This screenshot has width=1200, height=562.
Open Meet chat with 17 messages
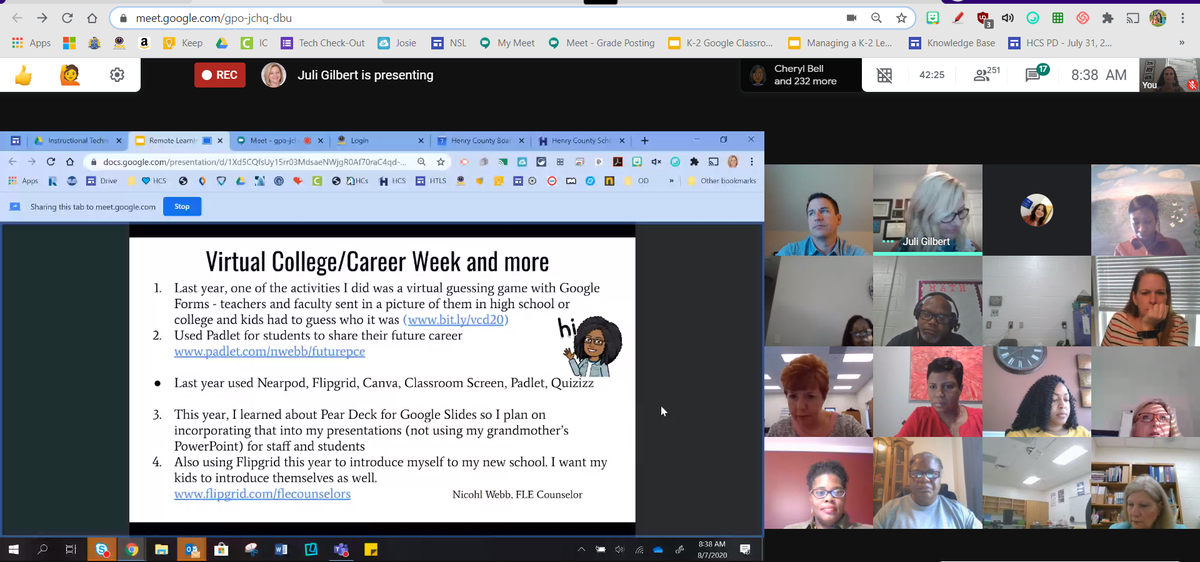[x=1035, y=75]
